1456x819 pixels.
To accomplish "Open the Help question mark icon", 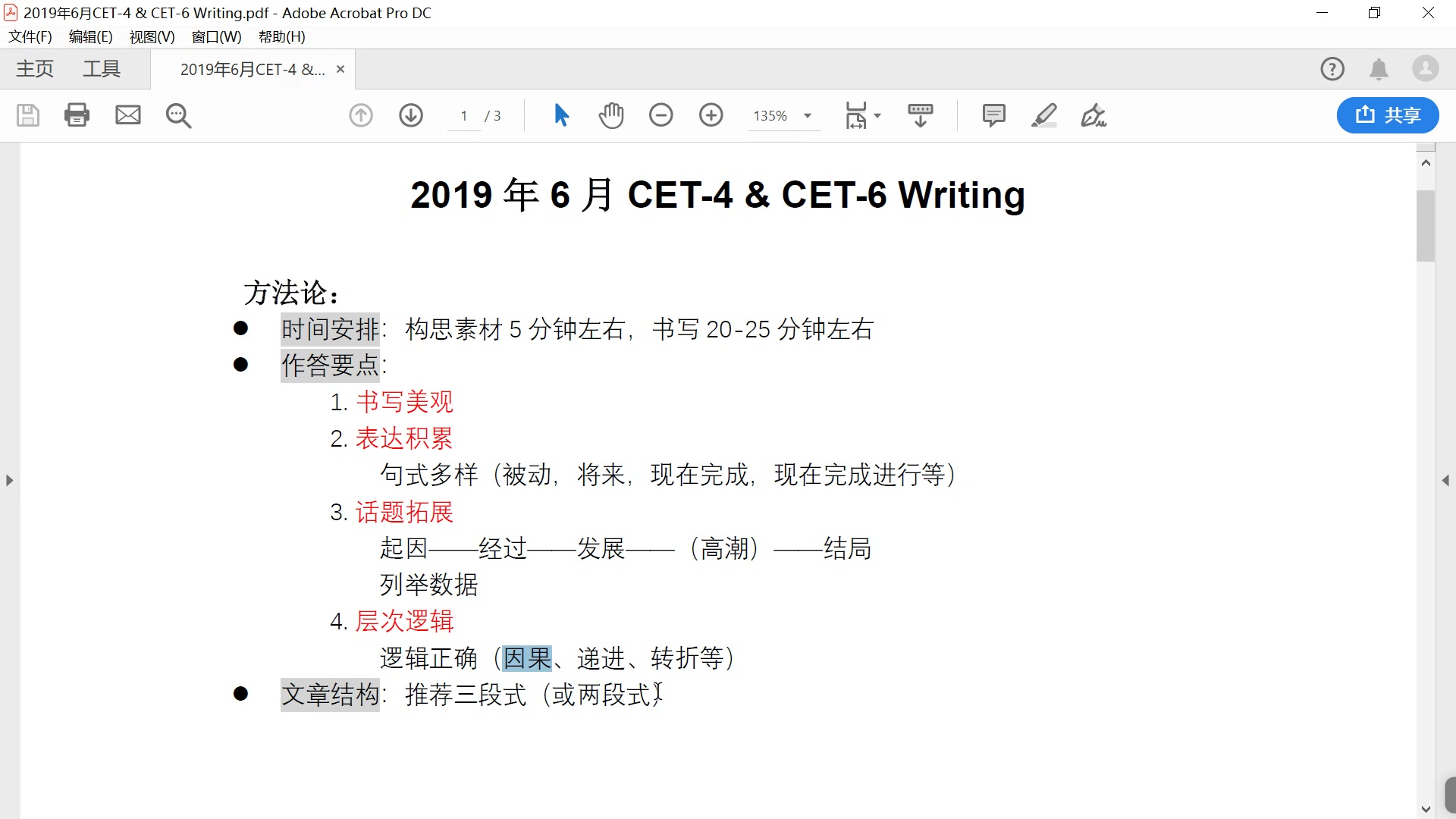I will tap(1332, 69).
